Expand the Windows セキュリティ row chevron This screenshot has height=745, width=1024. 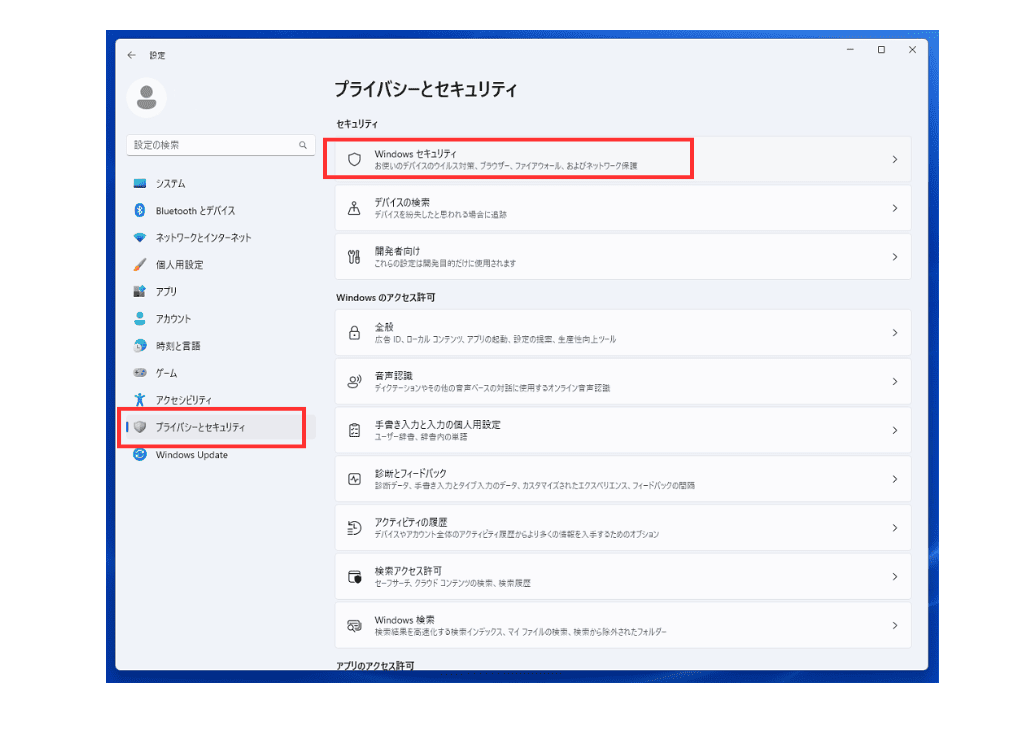point(897,157)
